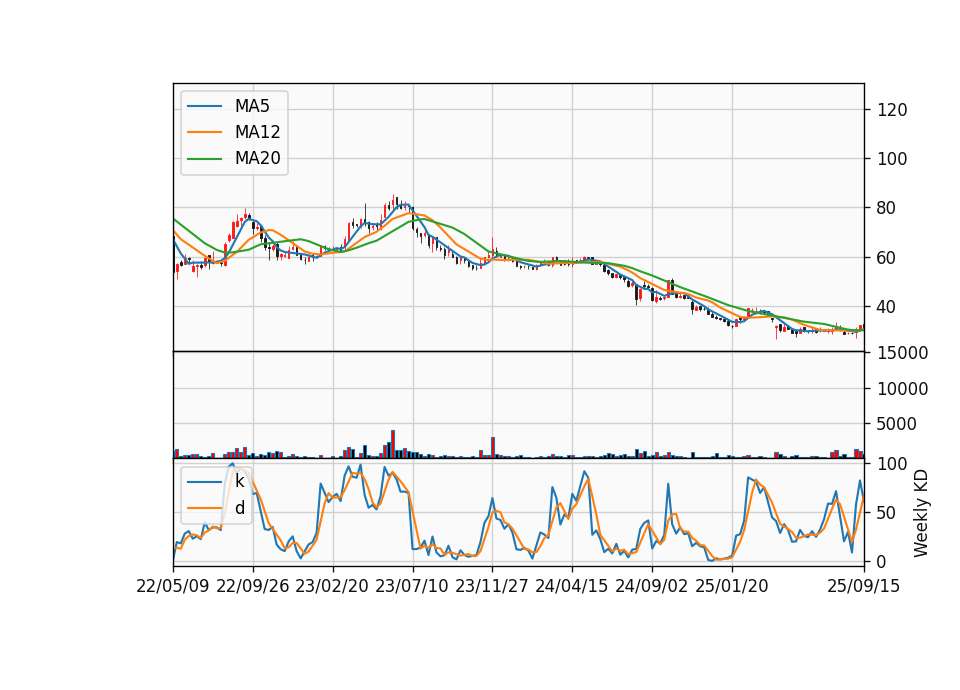The width and height of the screenshot is (960, 690).
Task: Click the 24/09/02 date label
Action: [x=651, y=586]
